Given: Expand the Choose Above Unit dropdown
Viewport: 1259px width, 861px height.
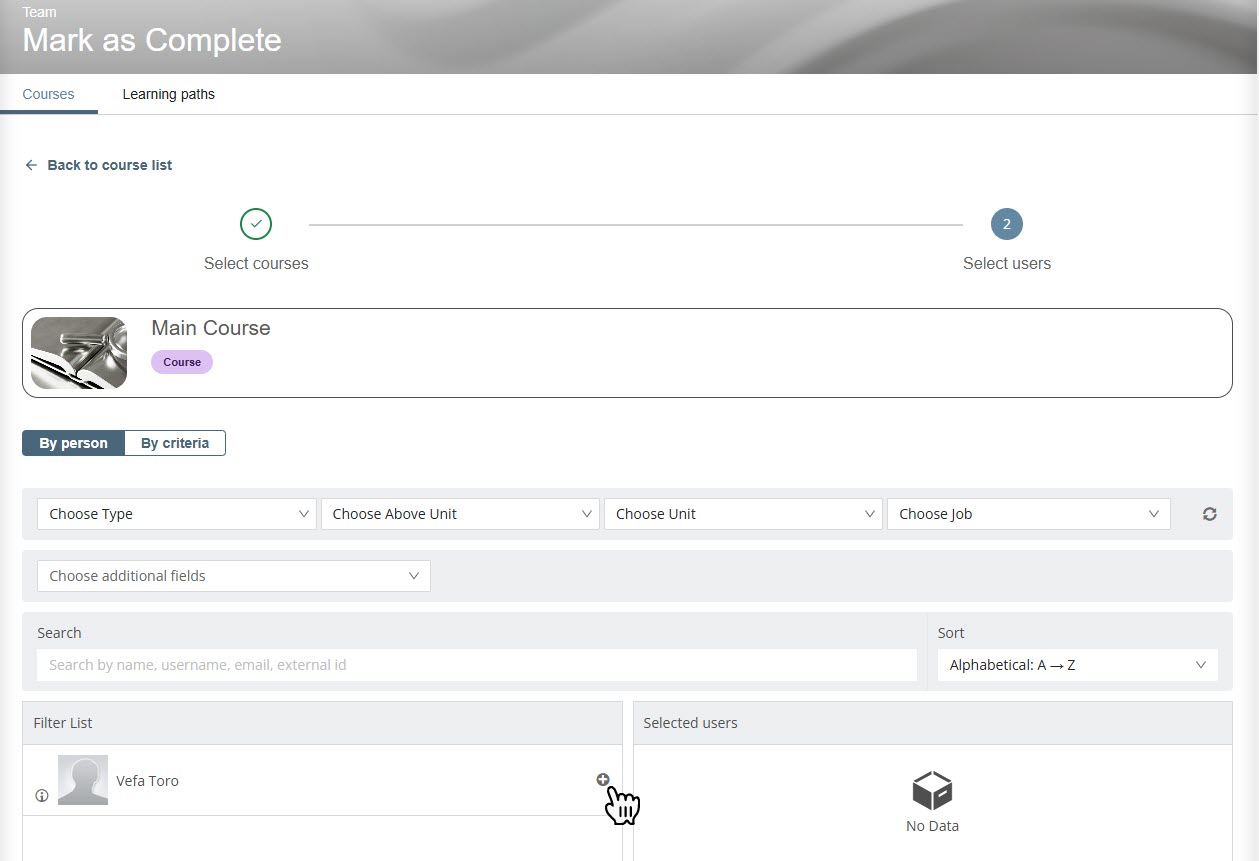Looking at the screenshot, I should (460, 514).
